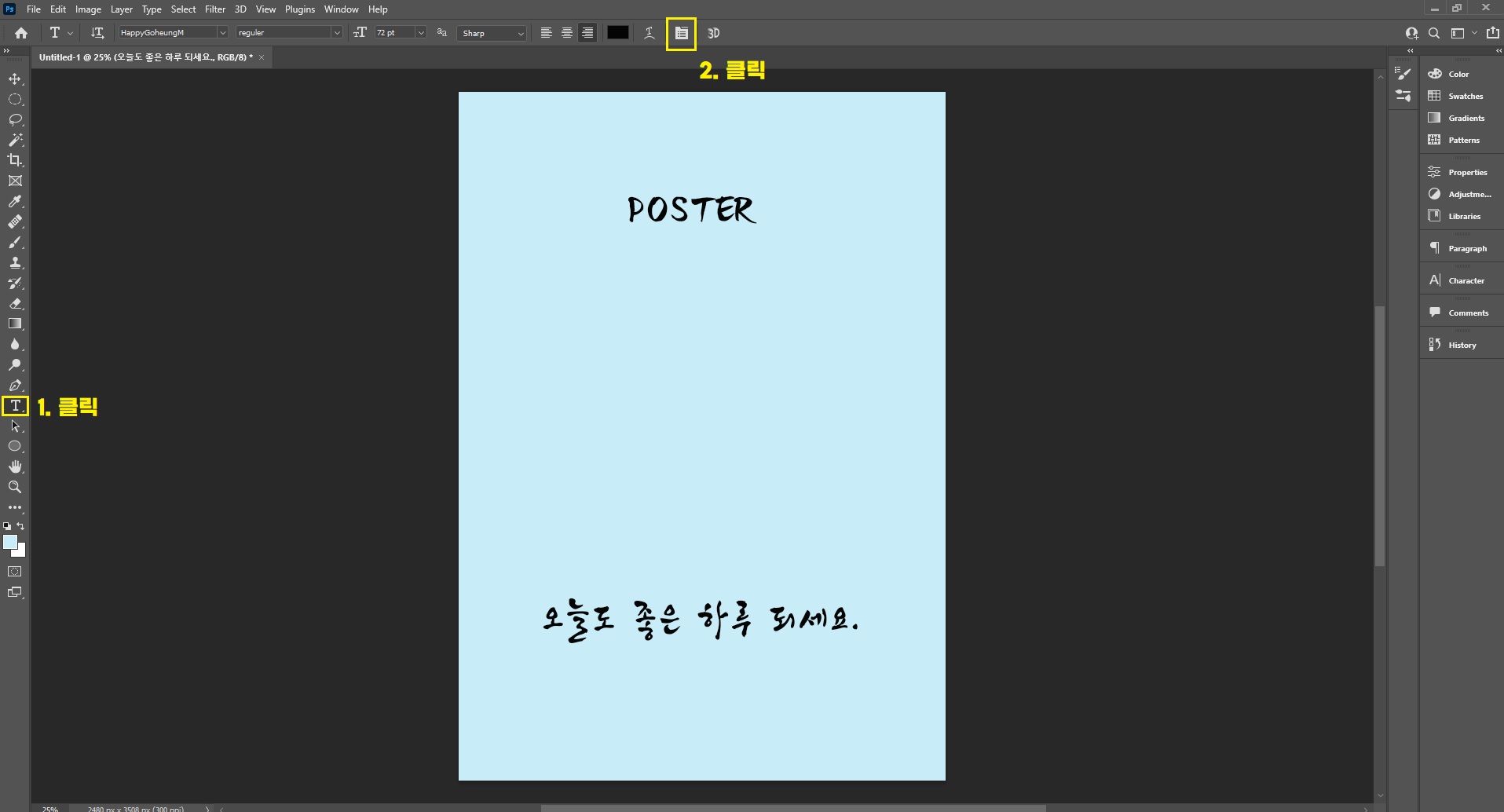
Task: Expand the left toolbar double arrows
Action: click(x=6, y=50)
